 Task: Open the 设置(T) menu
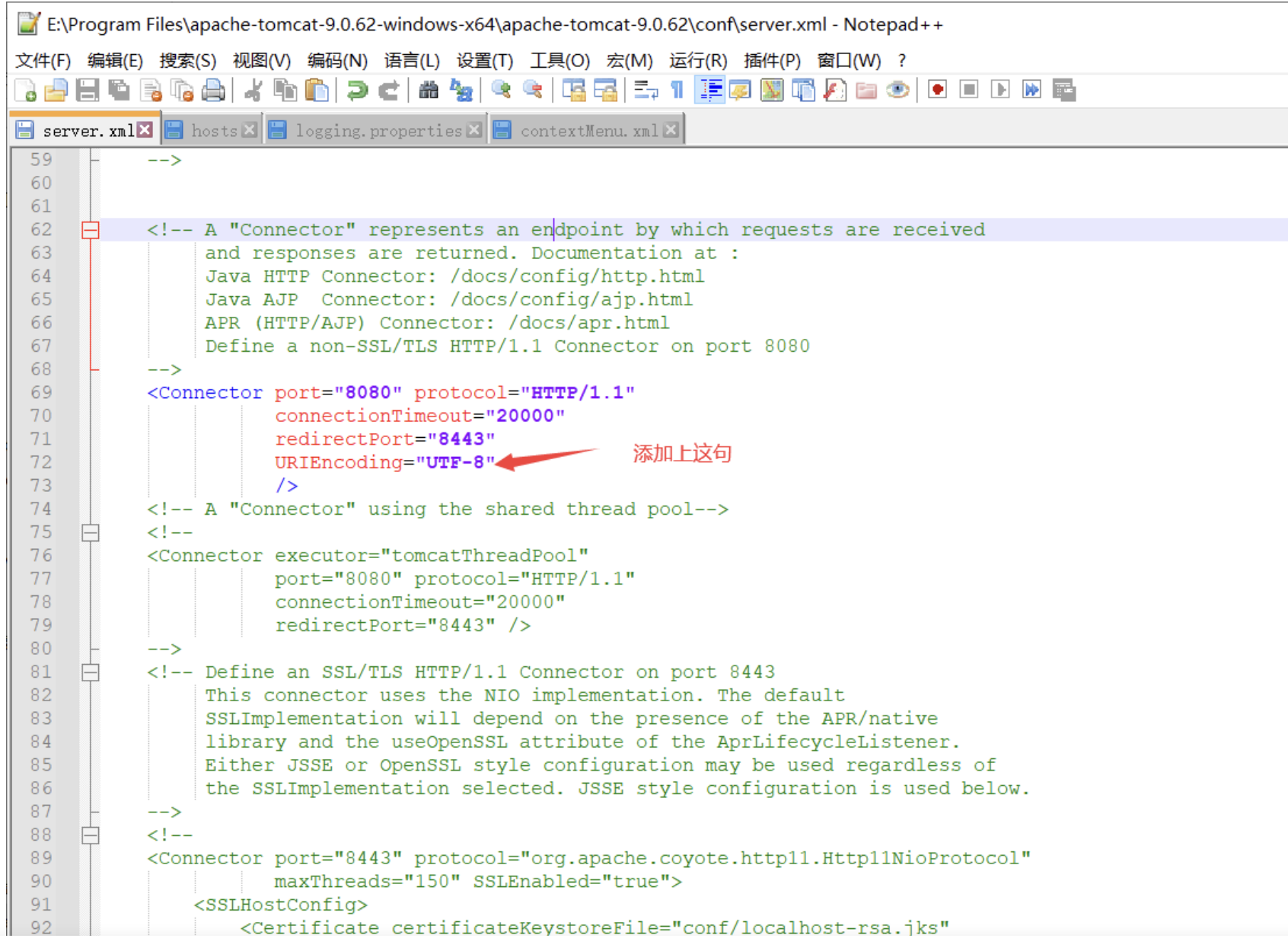point(484,60)
